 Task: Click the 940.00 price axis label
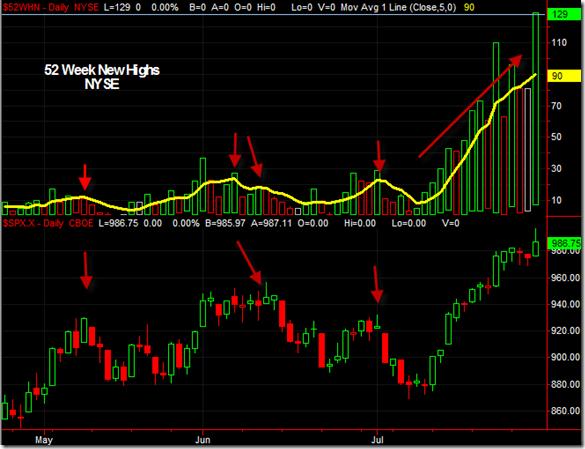[x=566, y=305]
